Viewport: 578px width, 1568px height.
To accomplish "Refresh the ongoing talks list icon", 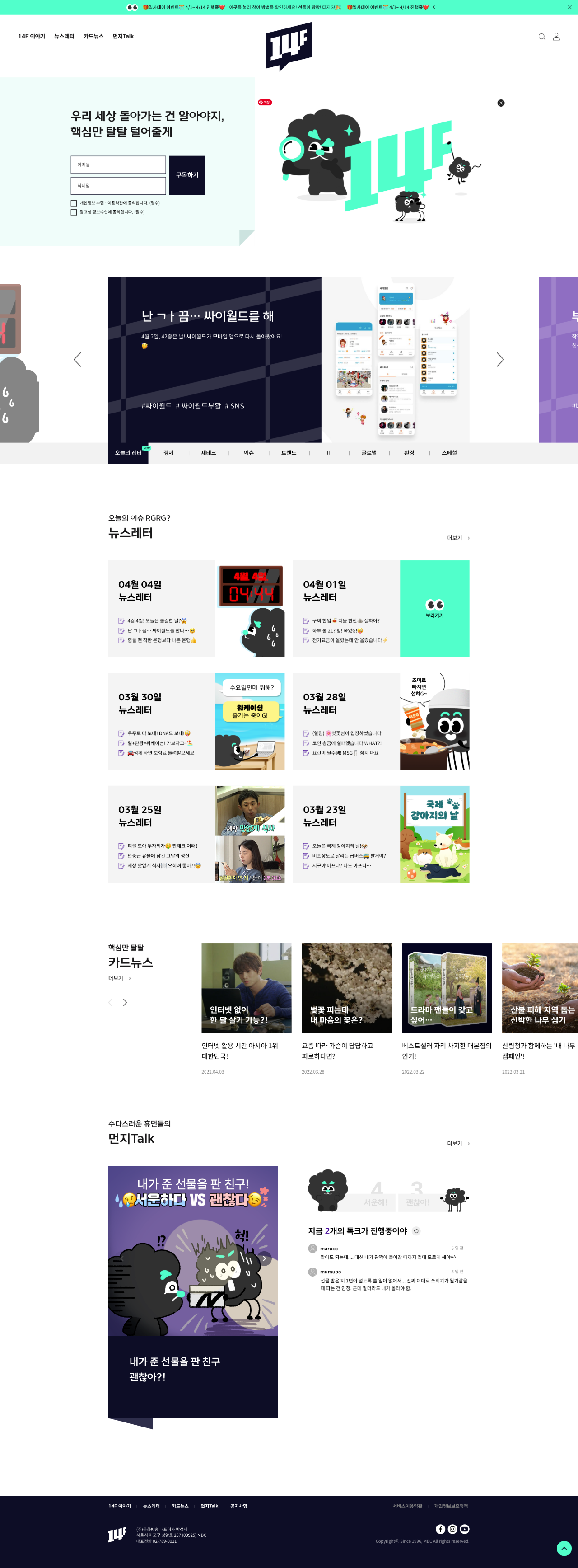I will (416, 1231).
